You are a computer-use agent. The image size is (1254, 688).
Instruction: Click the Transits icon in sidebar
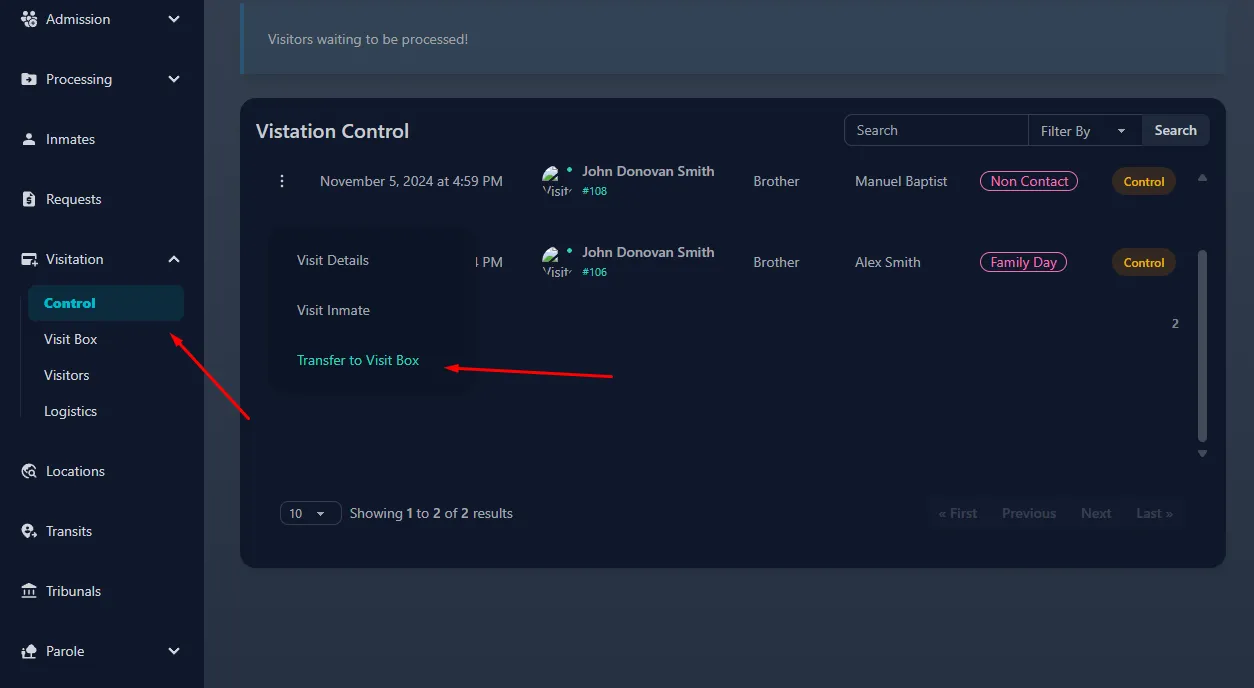click(29, 531)
